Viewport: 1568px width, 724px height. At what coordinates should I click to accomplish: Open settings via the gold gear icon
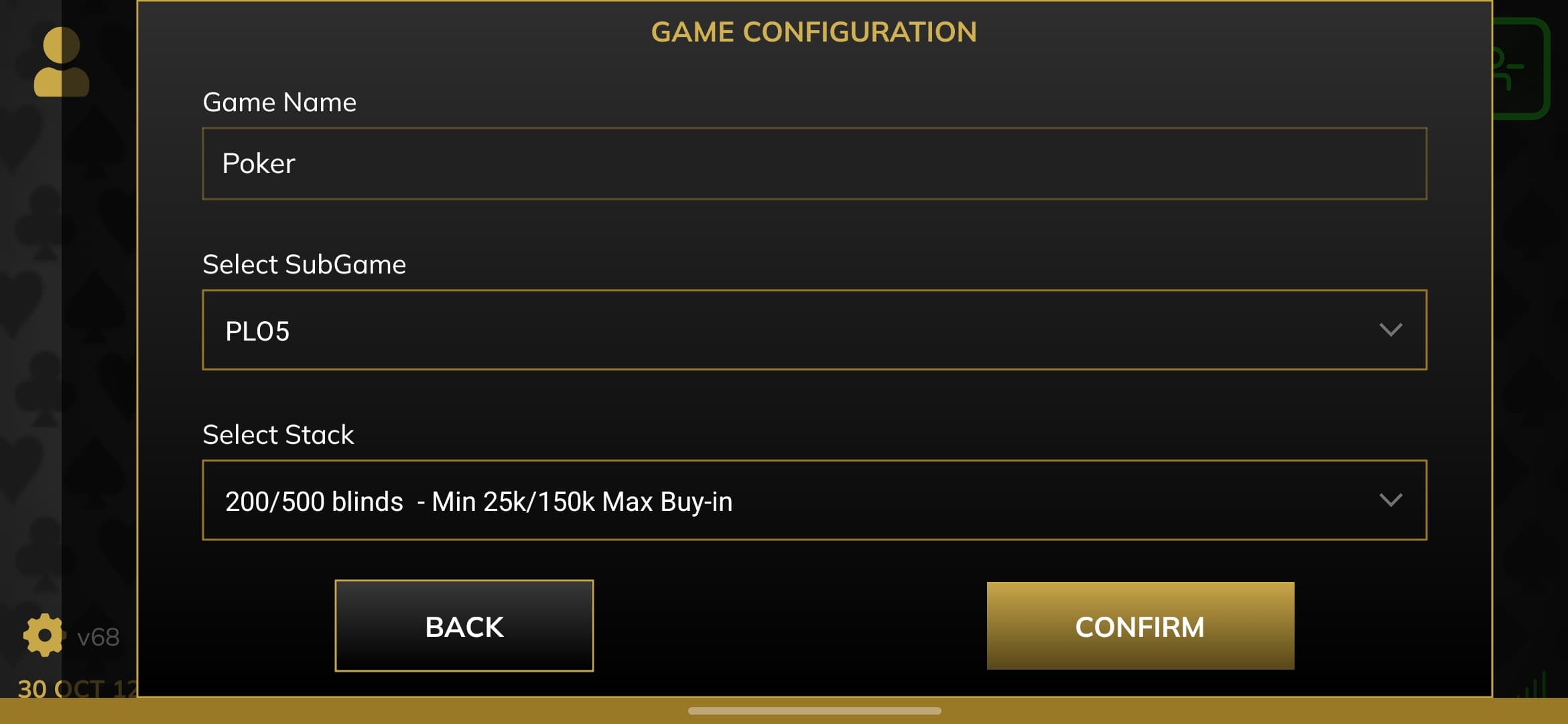[44, 635]
